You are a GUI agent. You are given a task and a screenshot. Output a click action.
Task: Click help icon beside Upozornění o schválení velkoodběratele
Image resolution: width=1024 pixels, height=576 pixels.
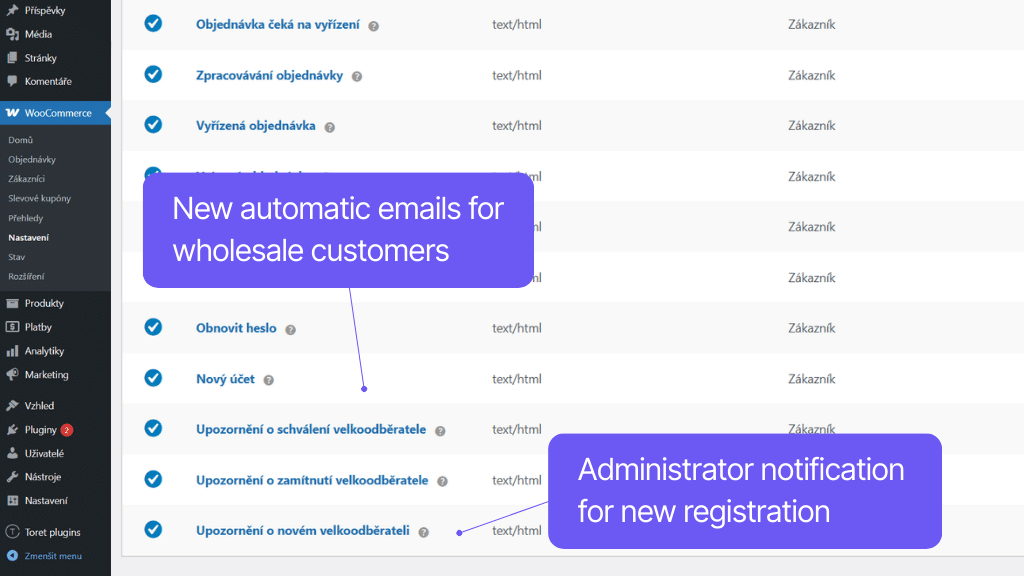point(440,431)
